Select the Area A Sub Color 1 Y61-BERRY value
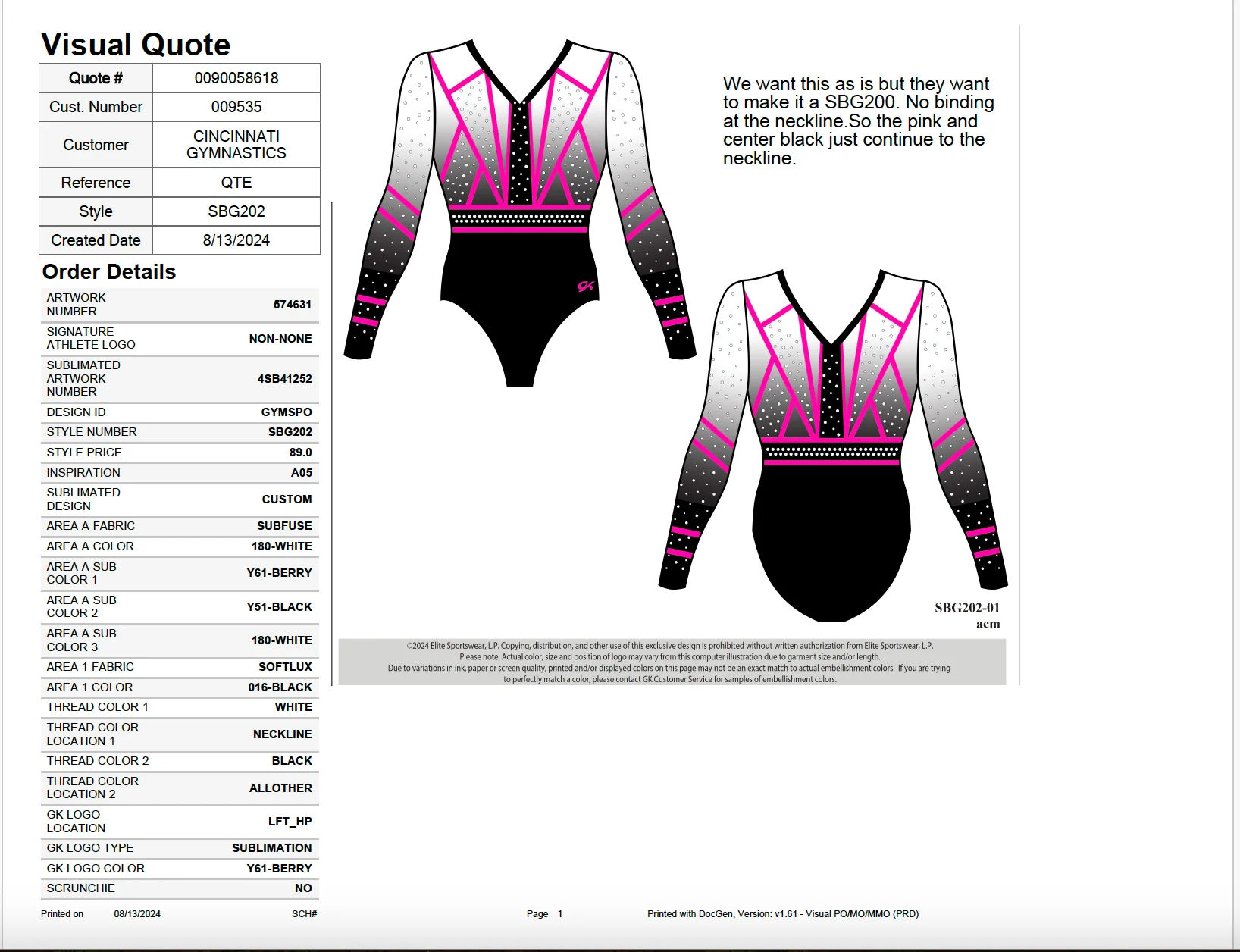The height and width of the screenshot is (952, 1240). tap(279, 572)
